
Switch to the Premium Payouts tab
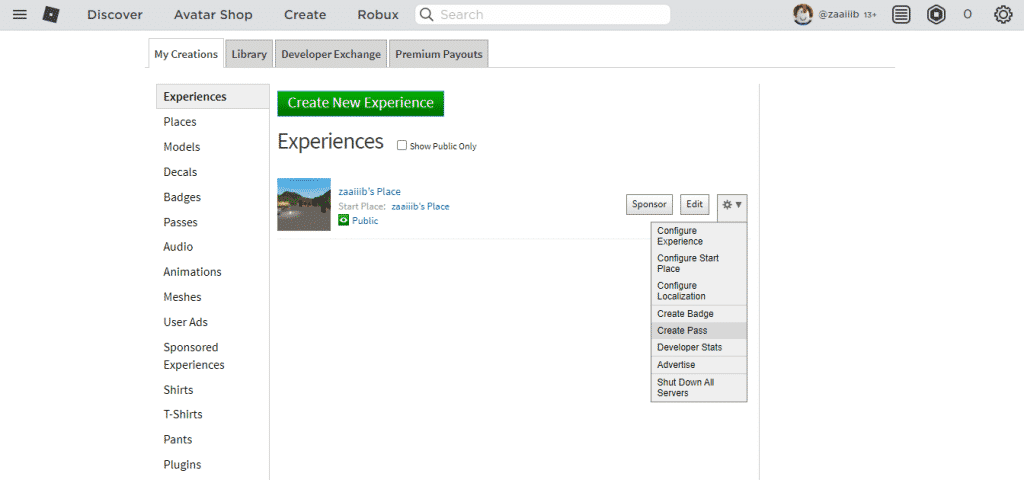click(438, 54)
